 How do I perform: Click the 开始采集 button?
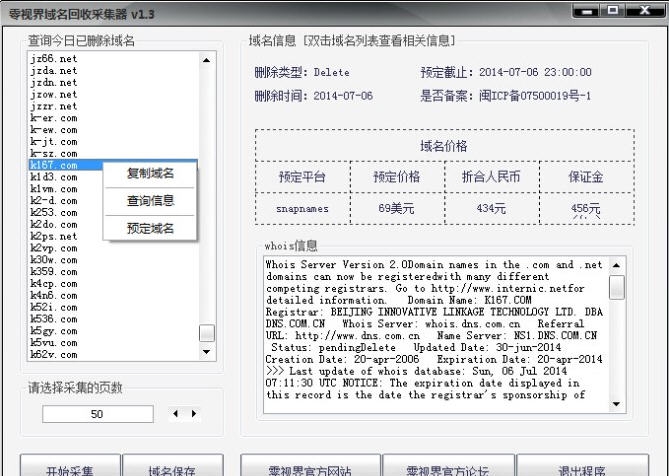[70, 467]
